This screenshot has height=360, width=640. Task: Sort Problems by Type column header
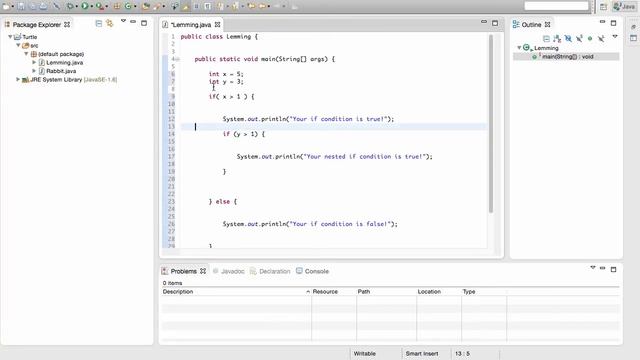[x=484, y=291]
